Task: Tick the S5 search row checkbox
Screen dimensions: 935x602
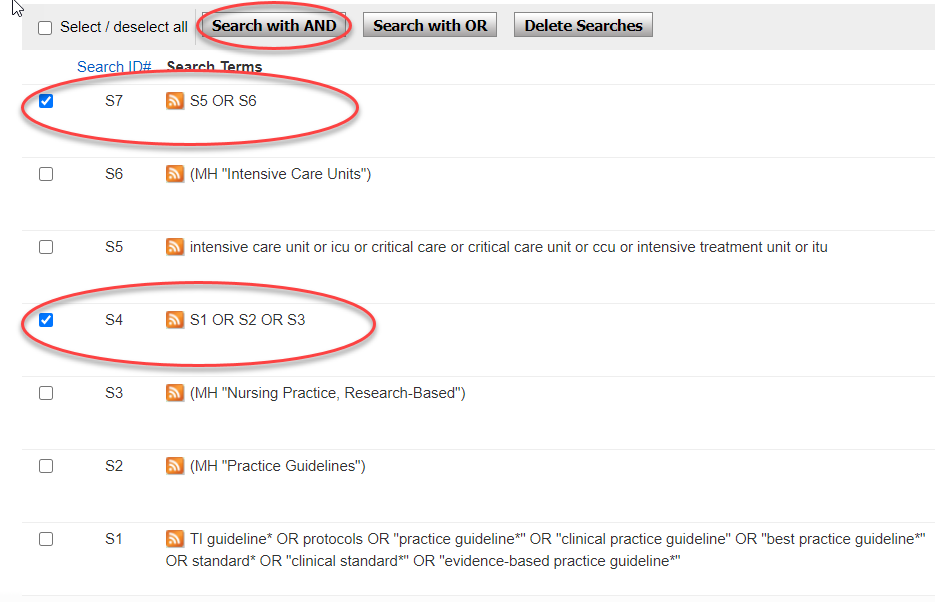Action: [x=46, y=247]
